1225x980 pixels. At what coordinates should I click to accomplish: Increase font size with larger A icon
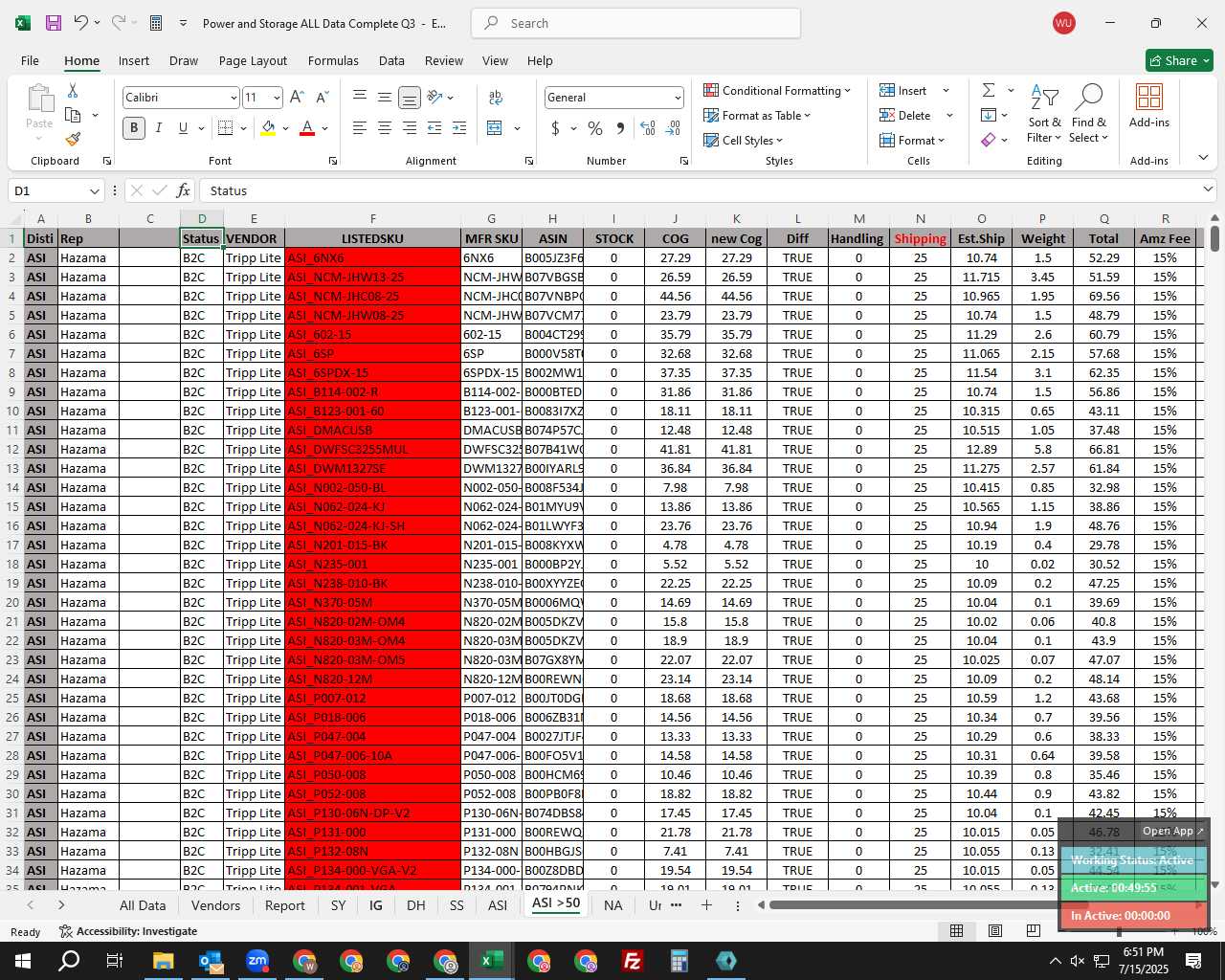[x=297, y=97]
